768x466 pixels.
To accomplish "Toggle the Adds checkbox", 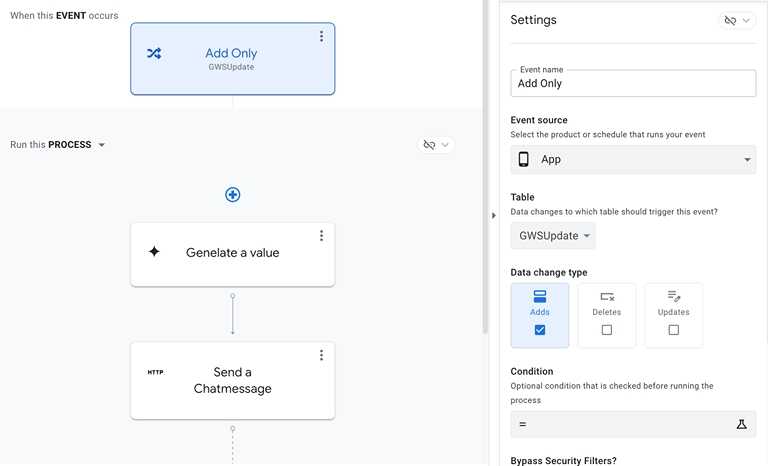I will 540,330.
